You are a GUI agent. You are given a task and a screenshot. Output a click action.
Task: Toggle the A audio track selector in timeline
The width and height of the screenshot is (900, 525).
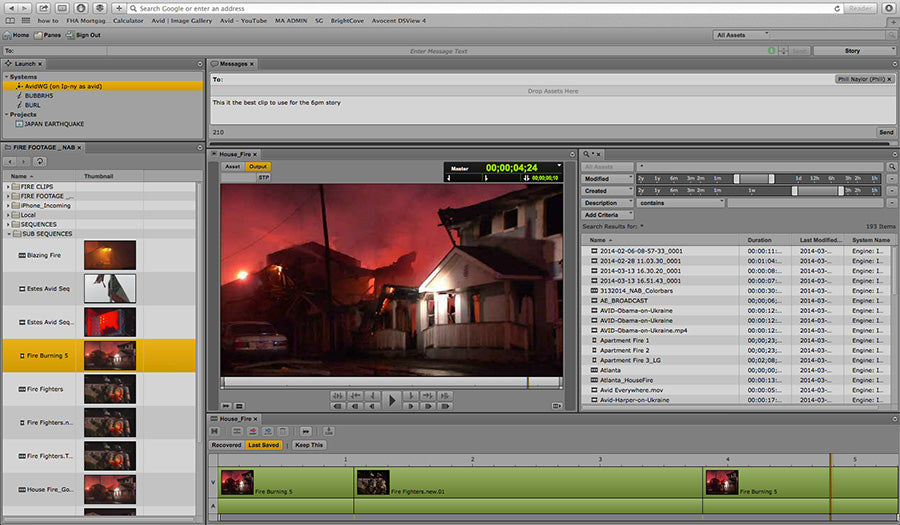[x=213, y=506]
